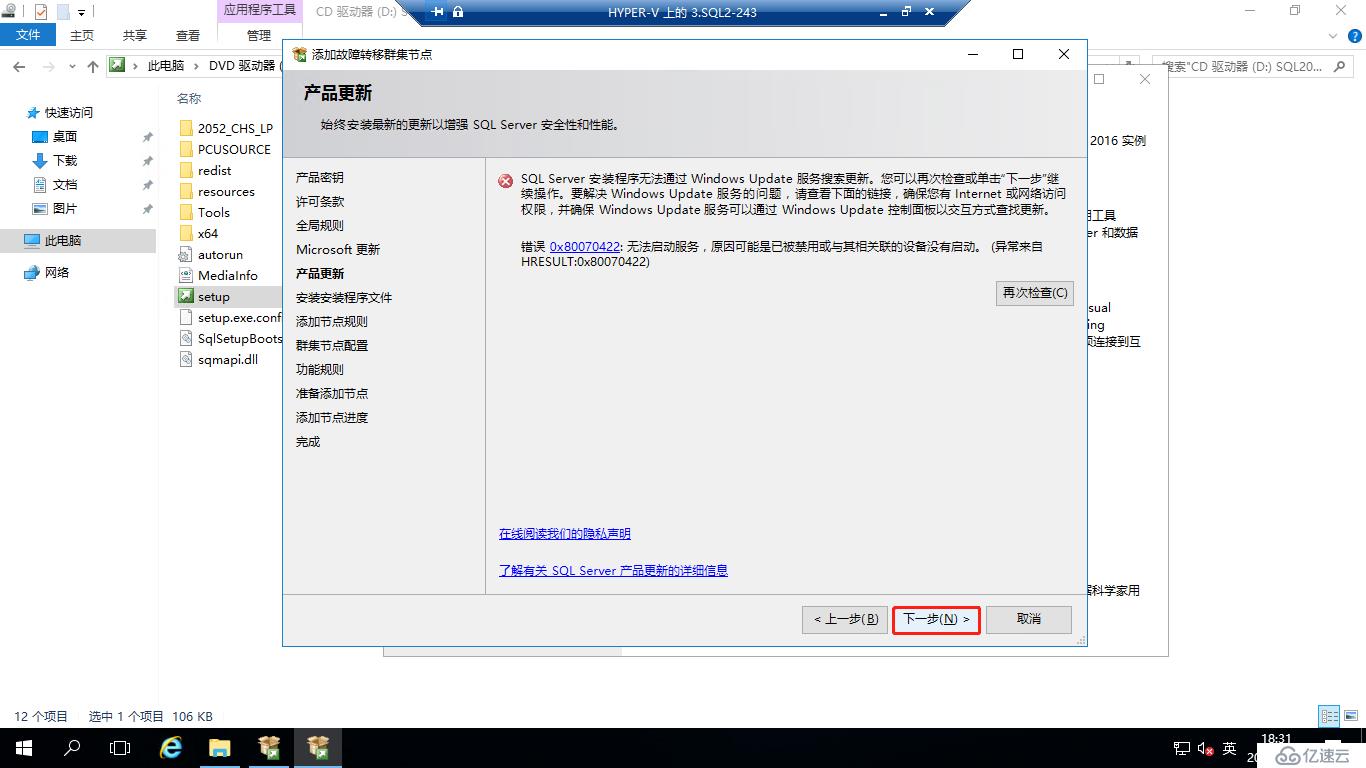Open error code 0x80070422 link
Screen dimensions: 1366x768
click(x=585, y=246)
